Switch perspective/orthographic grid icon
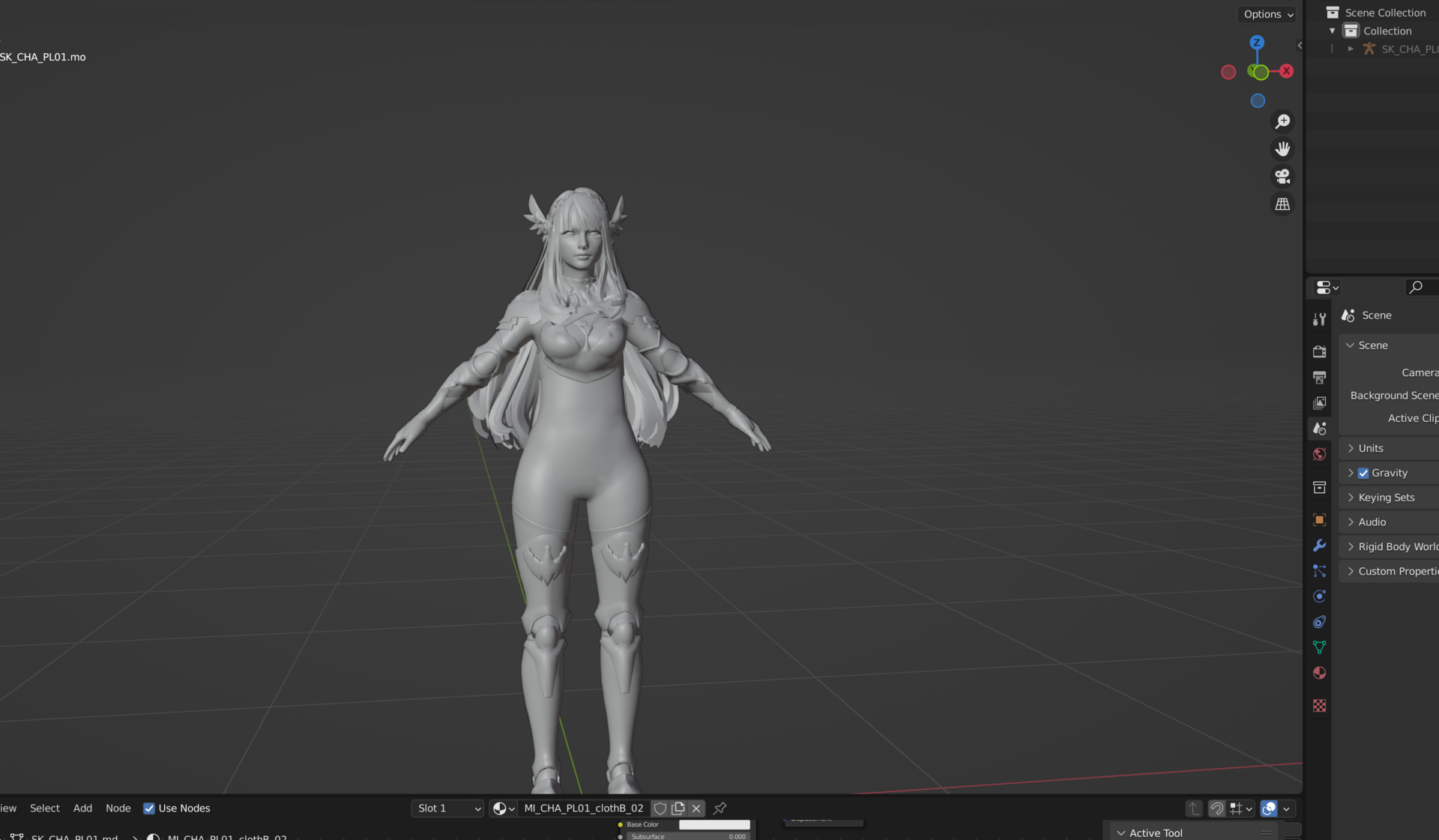This screenshot has width=1439, height=840. click(x=1282, y=205)
